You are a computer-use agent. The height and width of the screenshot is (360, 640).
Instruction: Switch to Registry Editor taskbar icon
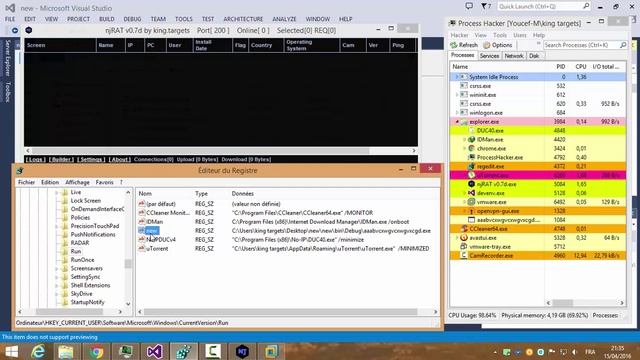coord(184,351)
